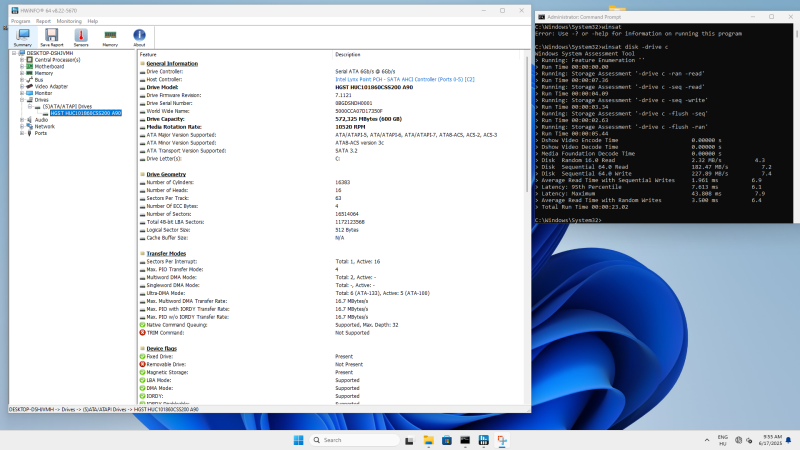800x450 pixels.
Task: Open Intel Lynx Point SATA AHCI Controller link
Action: [405, 79]
